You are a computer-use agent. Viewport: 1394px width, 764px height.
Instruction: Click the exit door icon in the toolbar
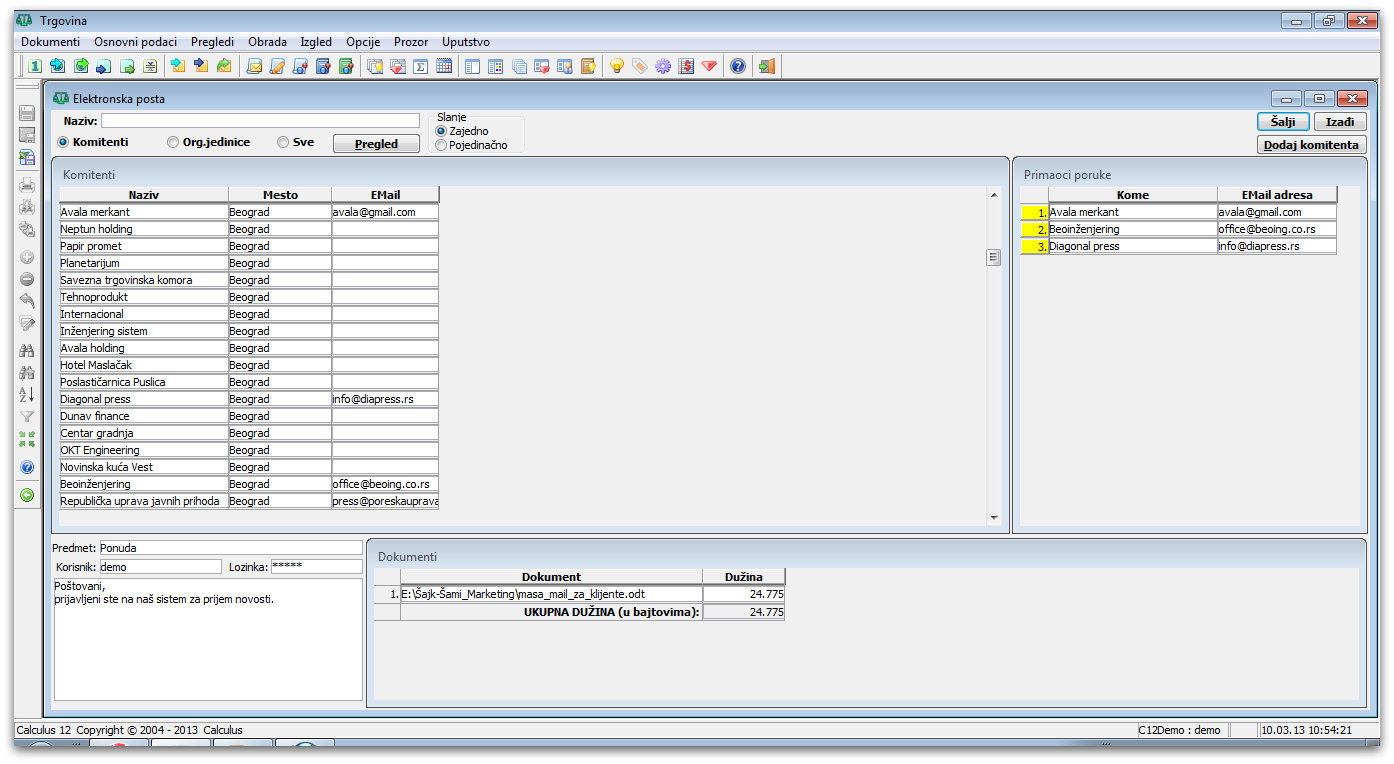[767, 66]
